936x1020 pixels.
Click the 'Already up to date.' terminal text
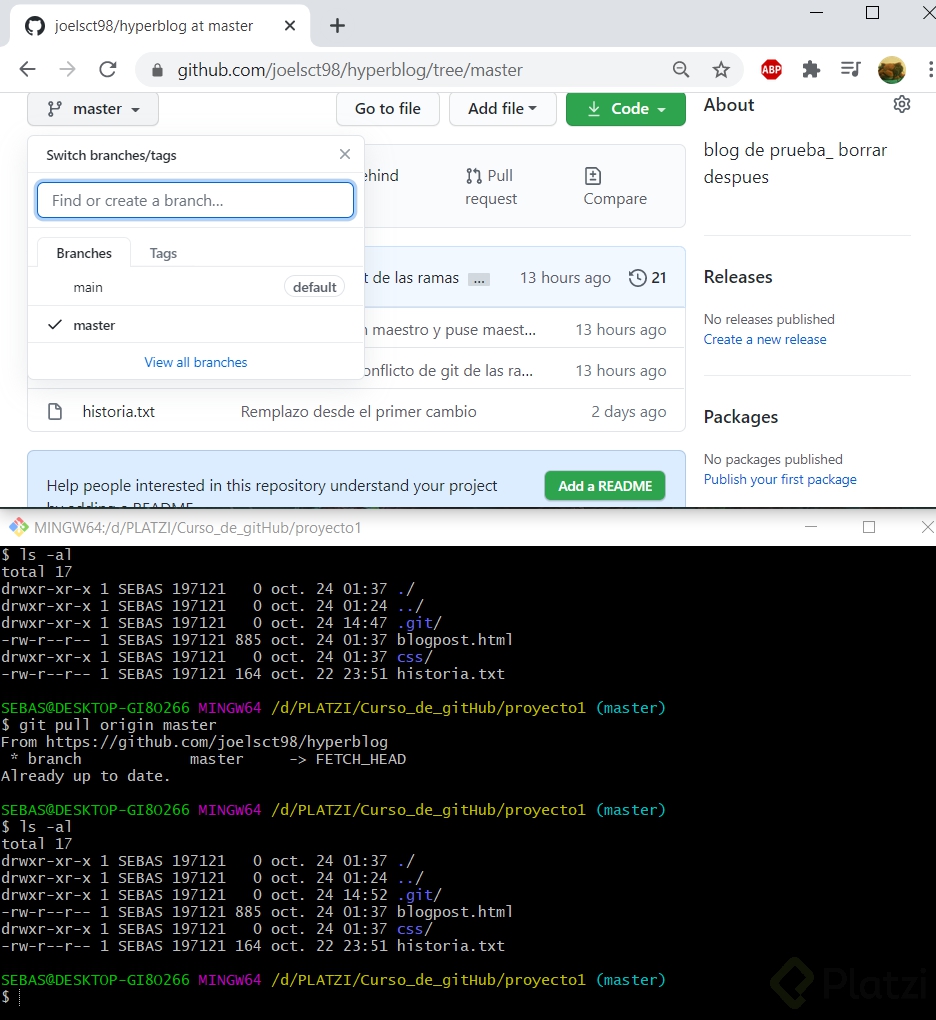[85, 776]
